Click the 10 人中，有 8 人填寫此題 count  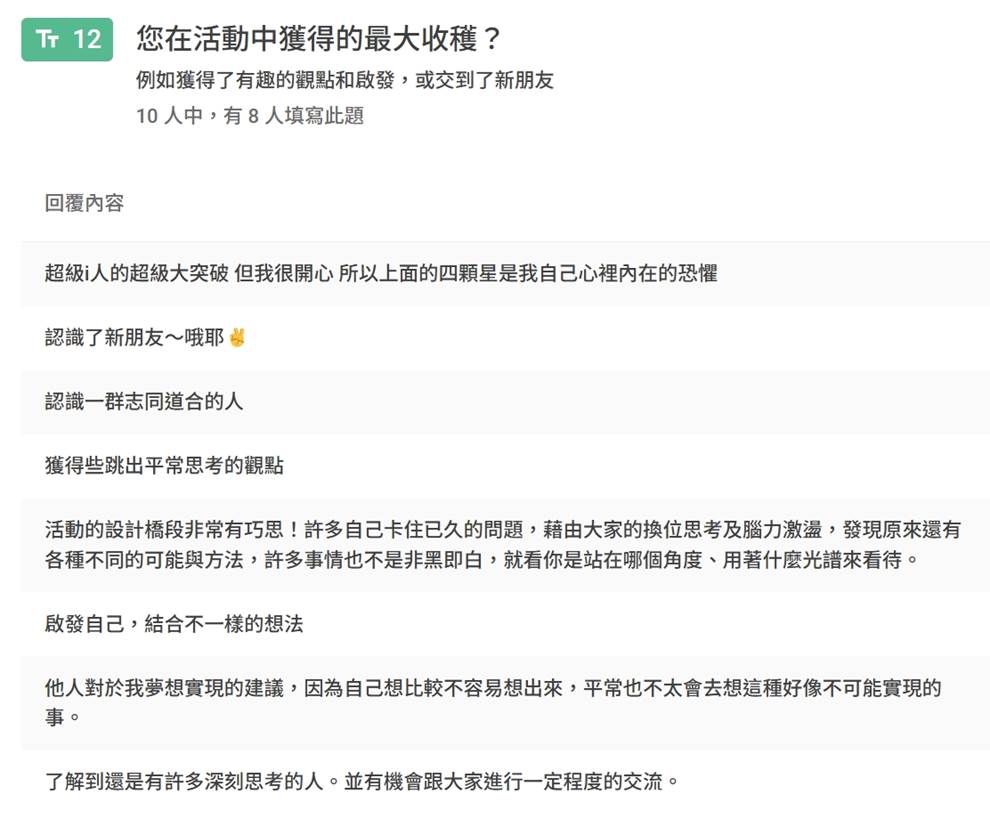(x=249, y=116)
